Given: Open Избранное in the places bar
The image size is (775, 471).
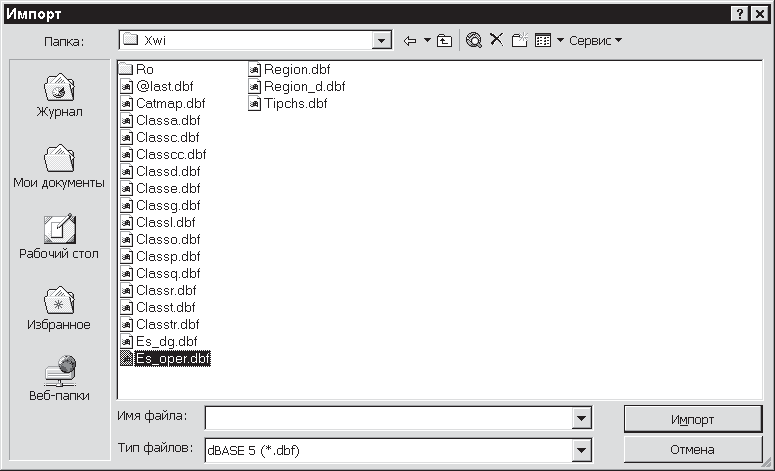Looking at the screenshot, I should (x=58, y=309).
